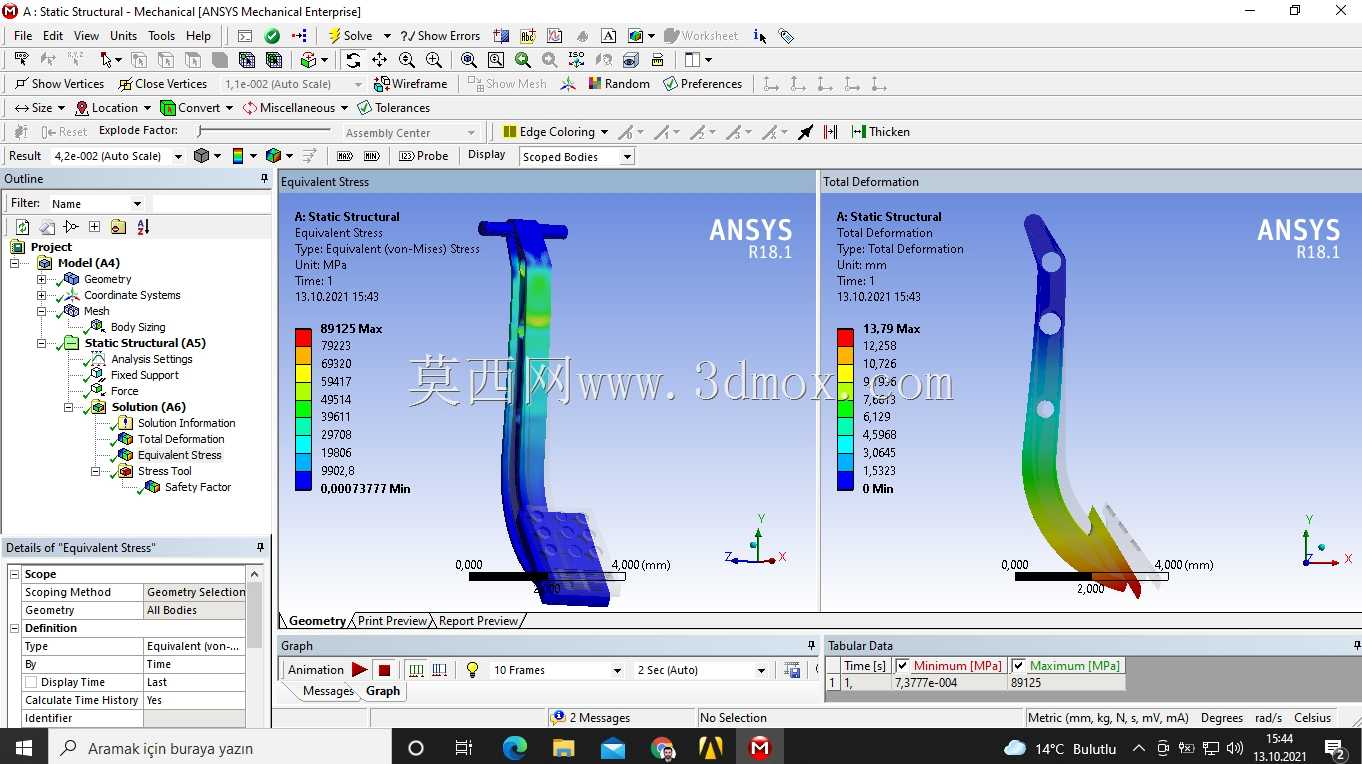The height and width of the screenshot is (764, 1362).
Task: Stop the result animation
Action: click(x=384, y=670)
